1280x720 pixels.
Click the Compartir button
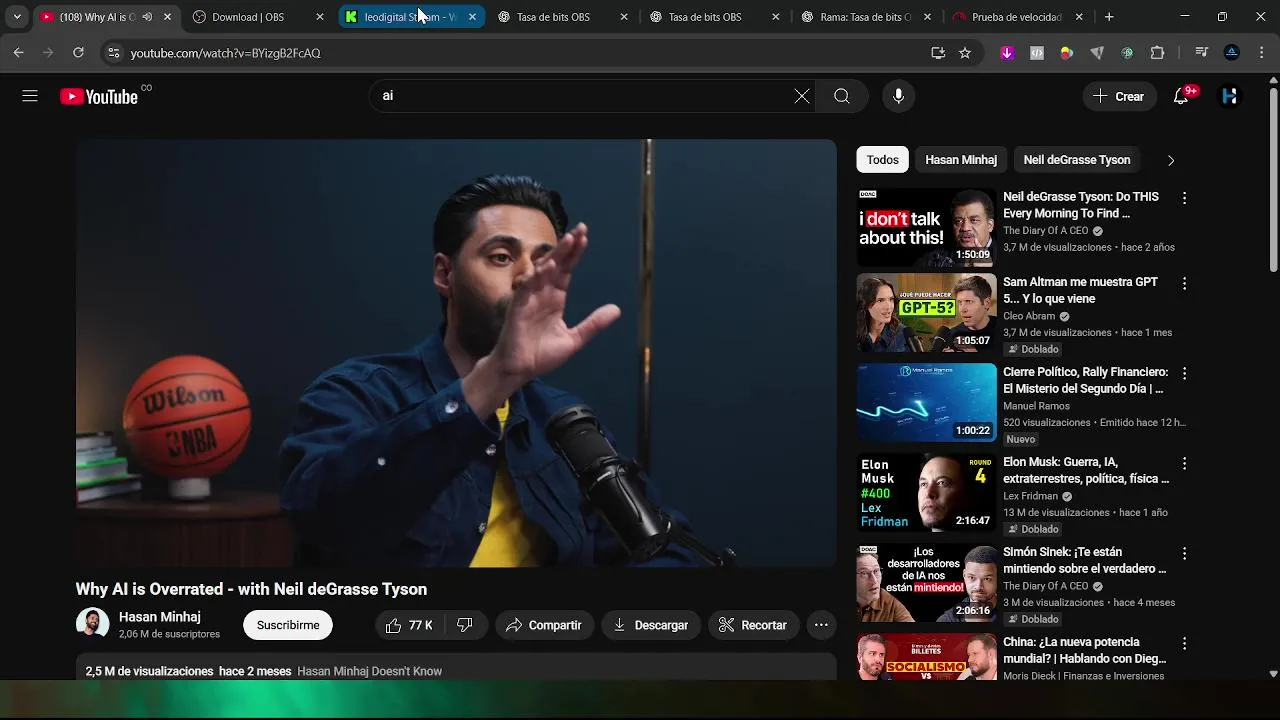pyautogui.click(x=544, y=625)
